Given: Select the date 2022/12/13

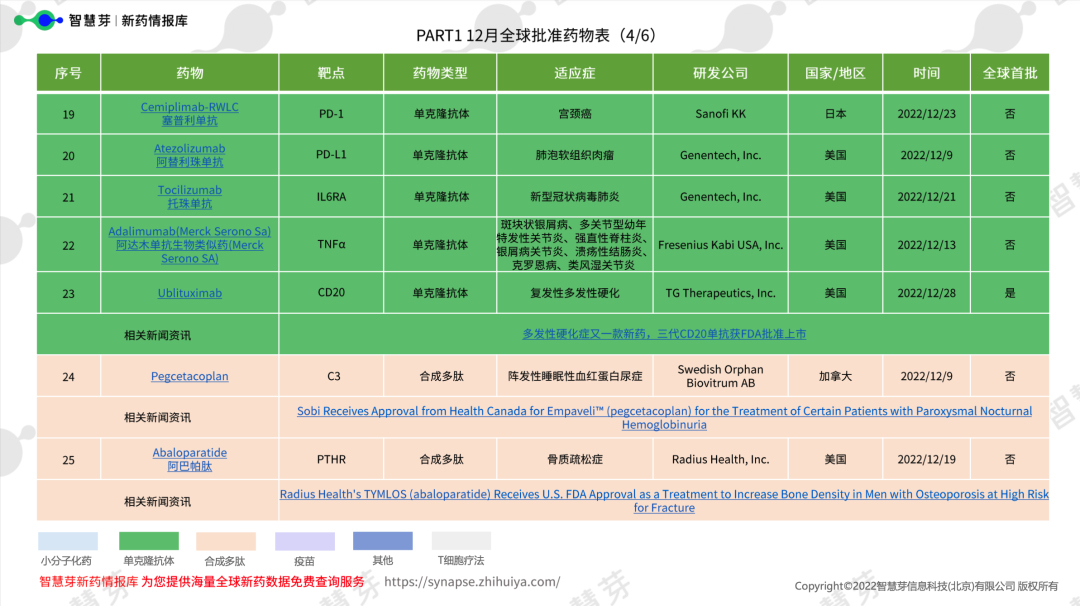Looking at the screenshot, I should (x=926, y=244).
